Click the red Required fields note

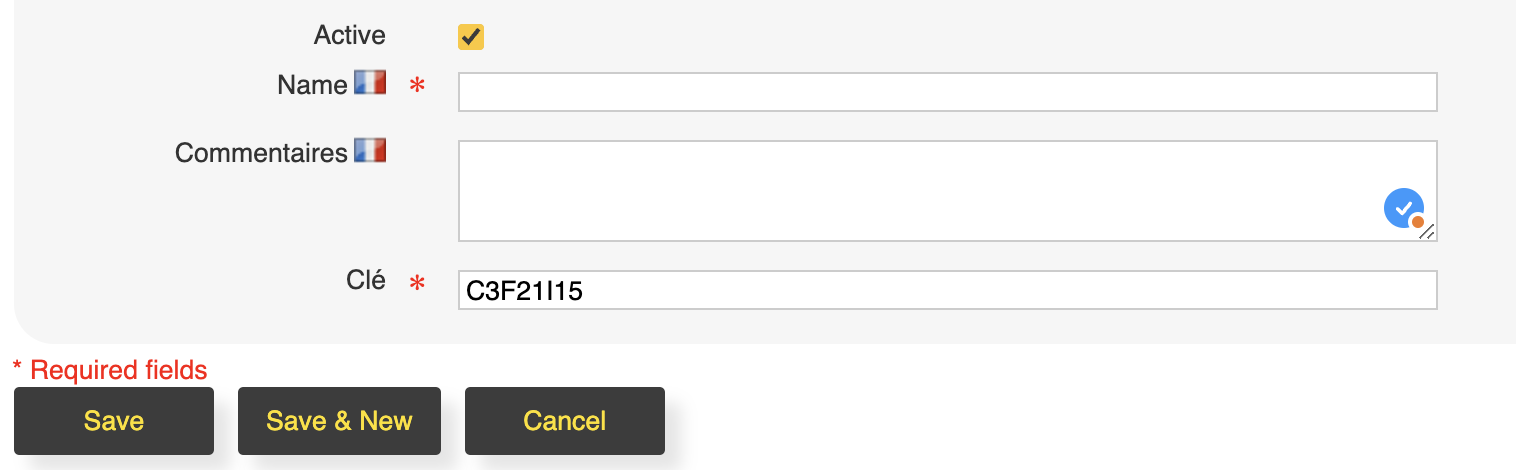[110, 371]
